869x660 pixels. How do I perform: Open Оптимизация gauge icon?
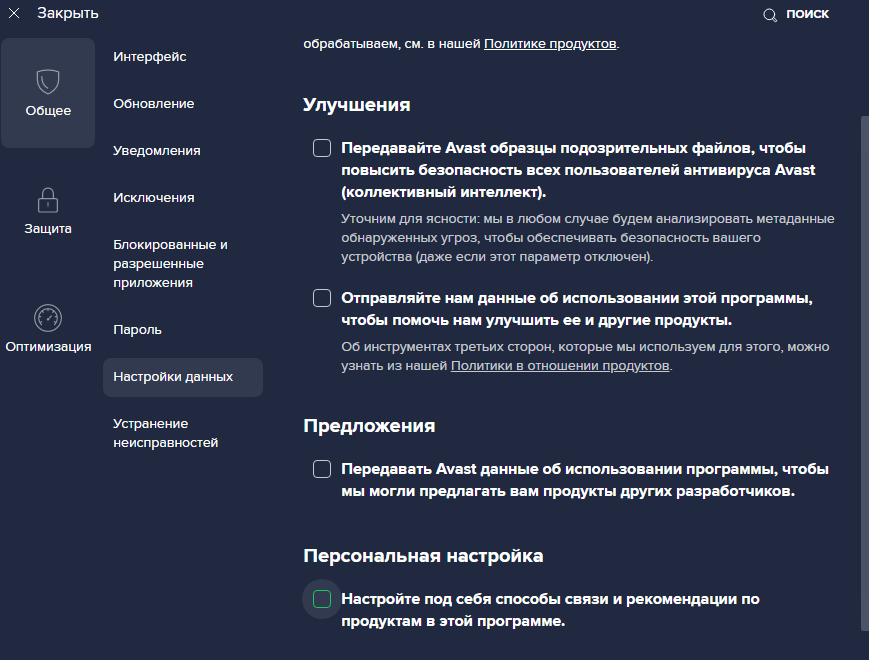(x=48, y=318)
